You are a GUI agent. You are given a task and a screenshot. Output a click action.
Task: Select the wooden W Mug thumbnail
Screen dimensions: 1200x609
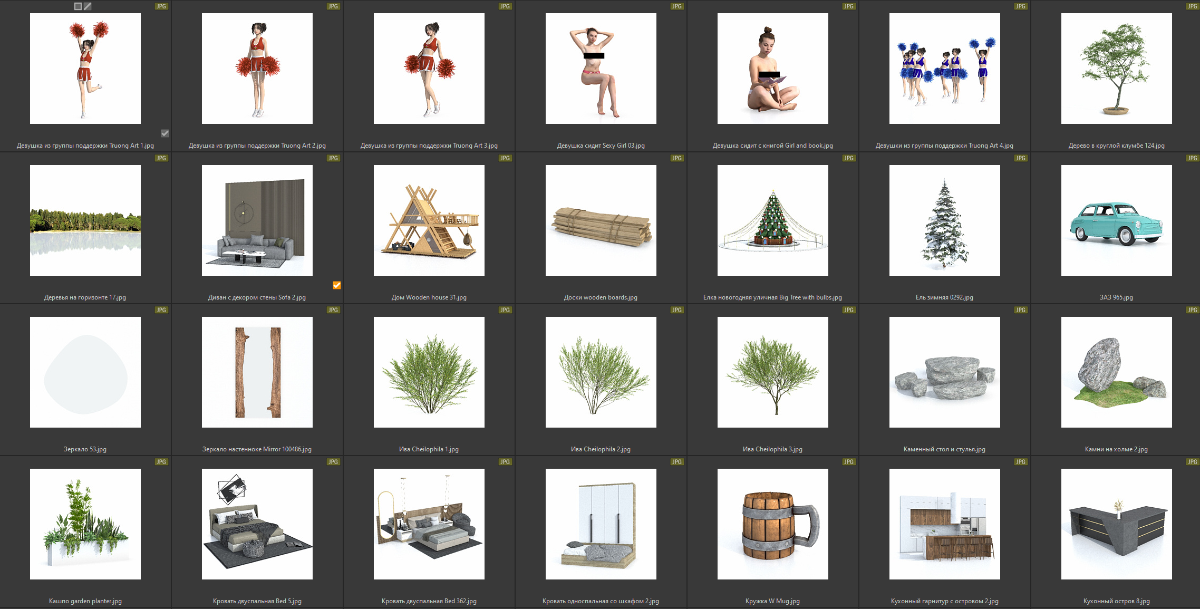click(x=773, y=525)
